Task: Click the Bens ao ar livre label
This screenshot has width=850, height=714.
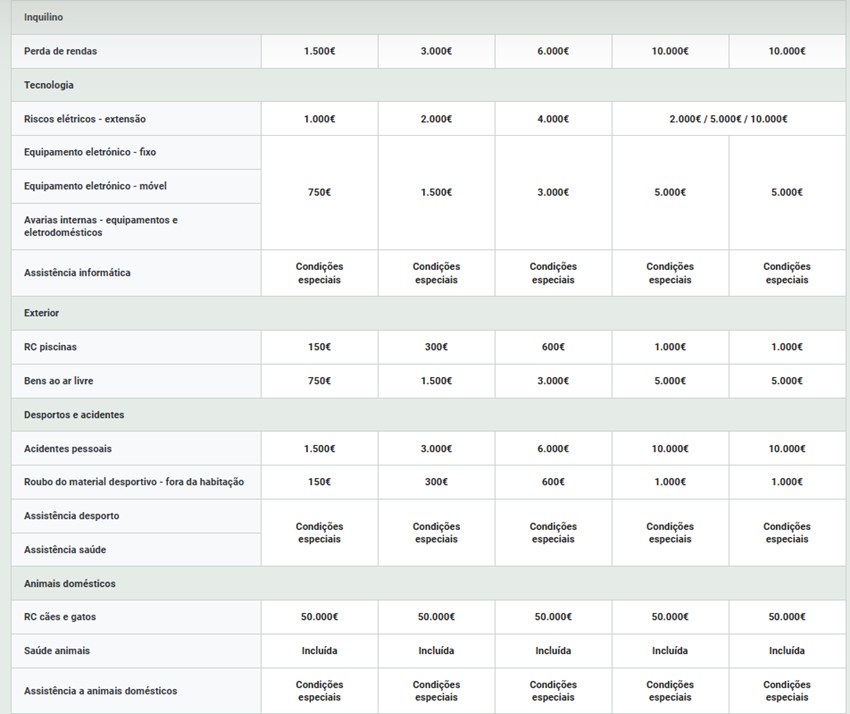Action: [x=59, y=381]
